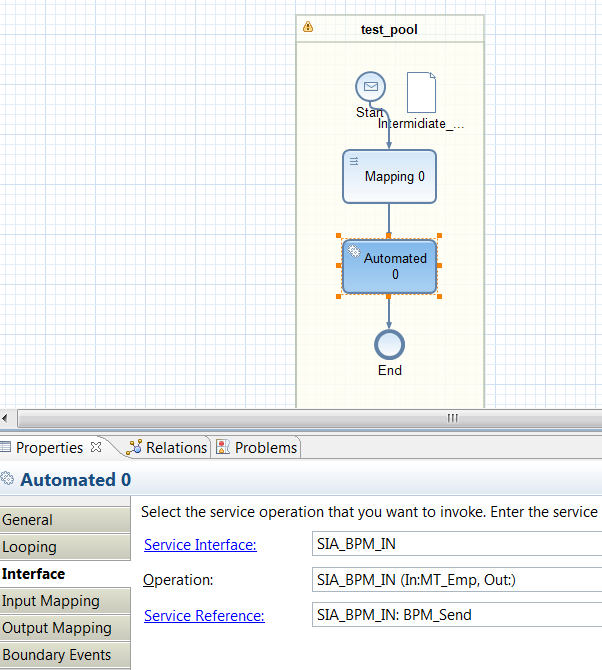Open the Output Mapping section
Viewport: 602px width, 670px height.
click(65, 628)
